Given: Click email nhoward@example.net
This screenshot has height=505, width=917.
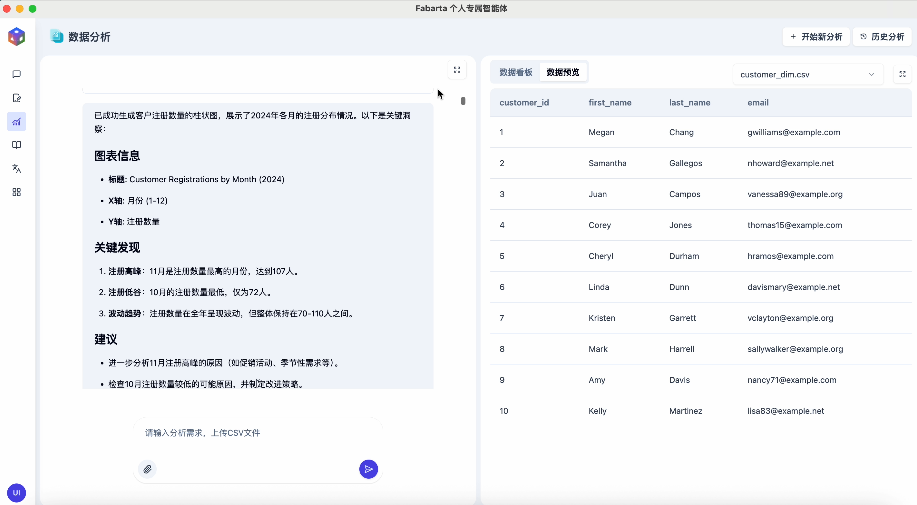Looking at the screenshot, I should (x=791, y=163).
